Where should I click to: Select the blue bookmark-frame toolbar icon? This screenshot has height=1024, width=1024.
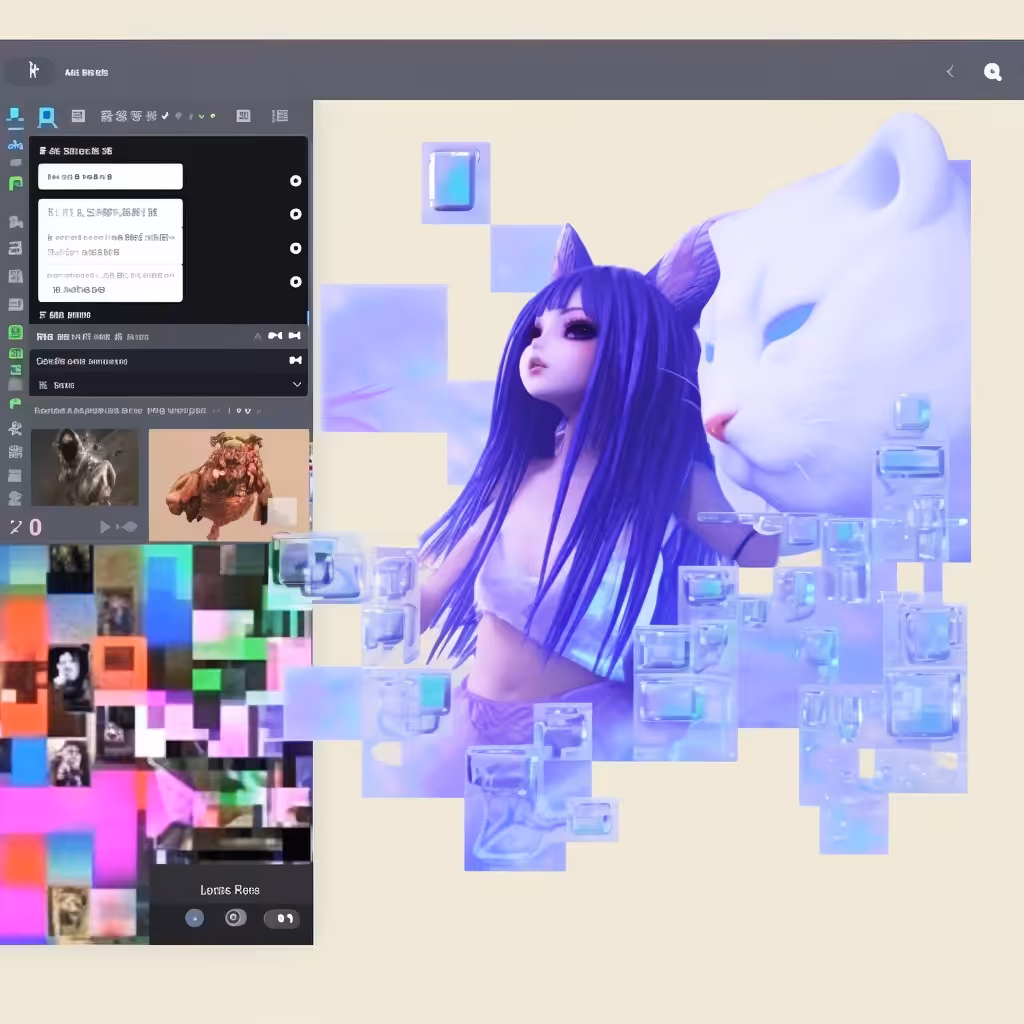tap(47, 118)
